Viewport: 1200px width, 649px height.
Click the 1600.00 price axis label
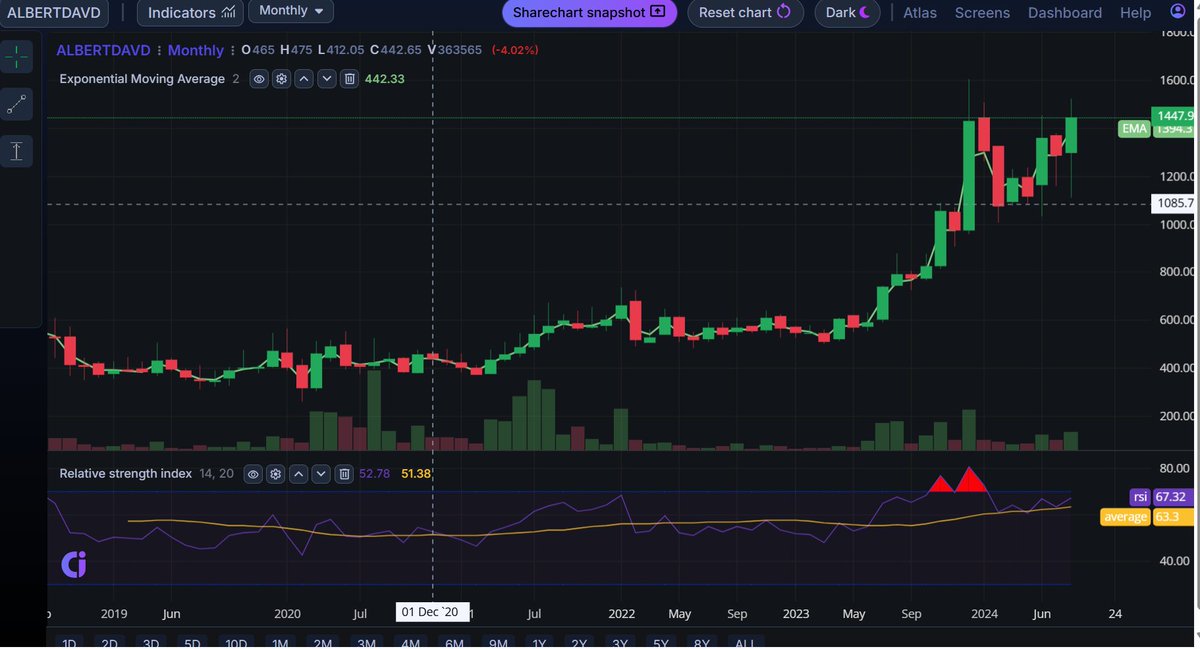(1175, 80)
